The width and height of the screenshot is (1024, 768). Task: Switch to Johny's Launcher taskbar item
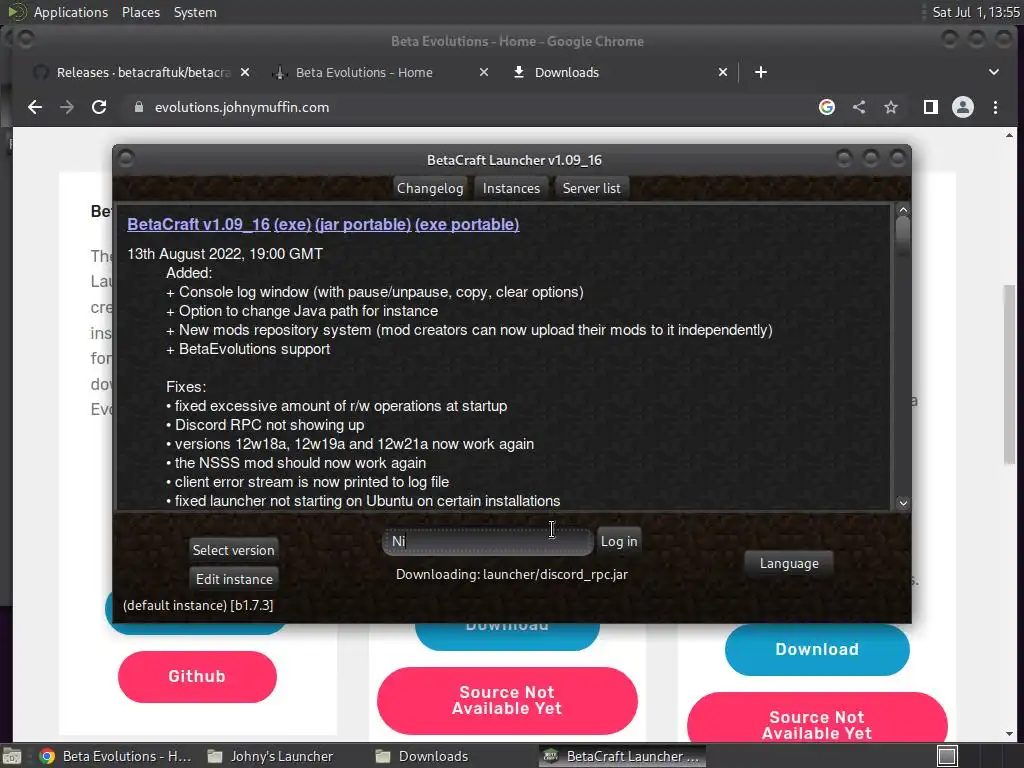tap(270, 756)
